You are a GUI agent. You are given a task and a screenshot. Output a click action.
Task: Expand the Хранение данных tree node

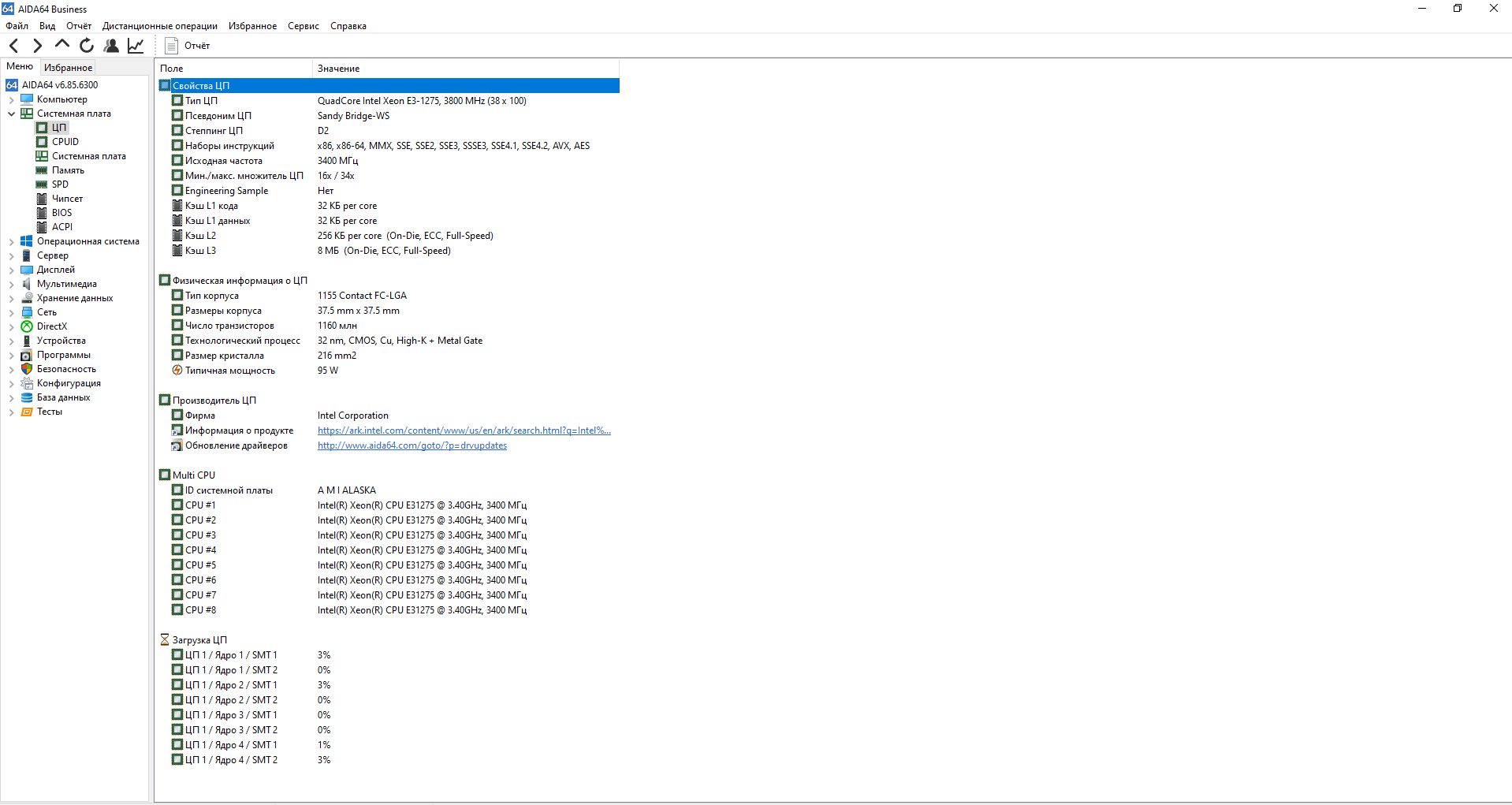[x=11, y=298]
